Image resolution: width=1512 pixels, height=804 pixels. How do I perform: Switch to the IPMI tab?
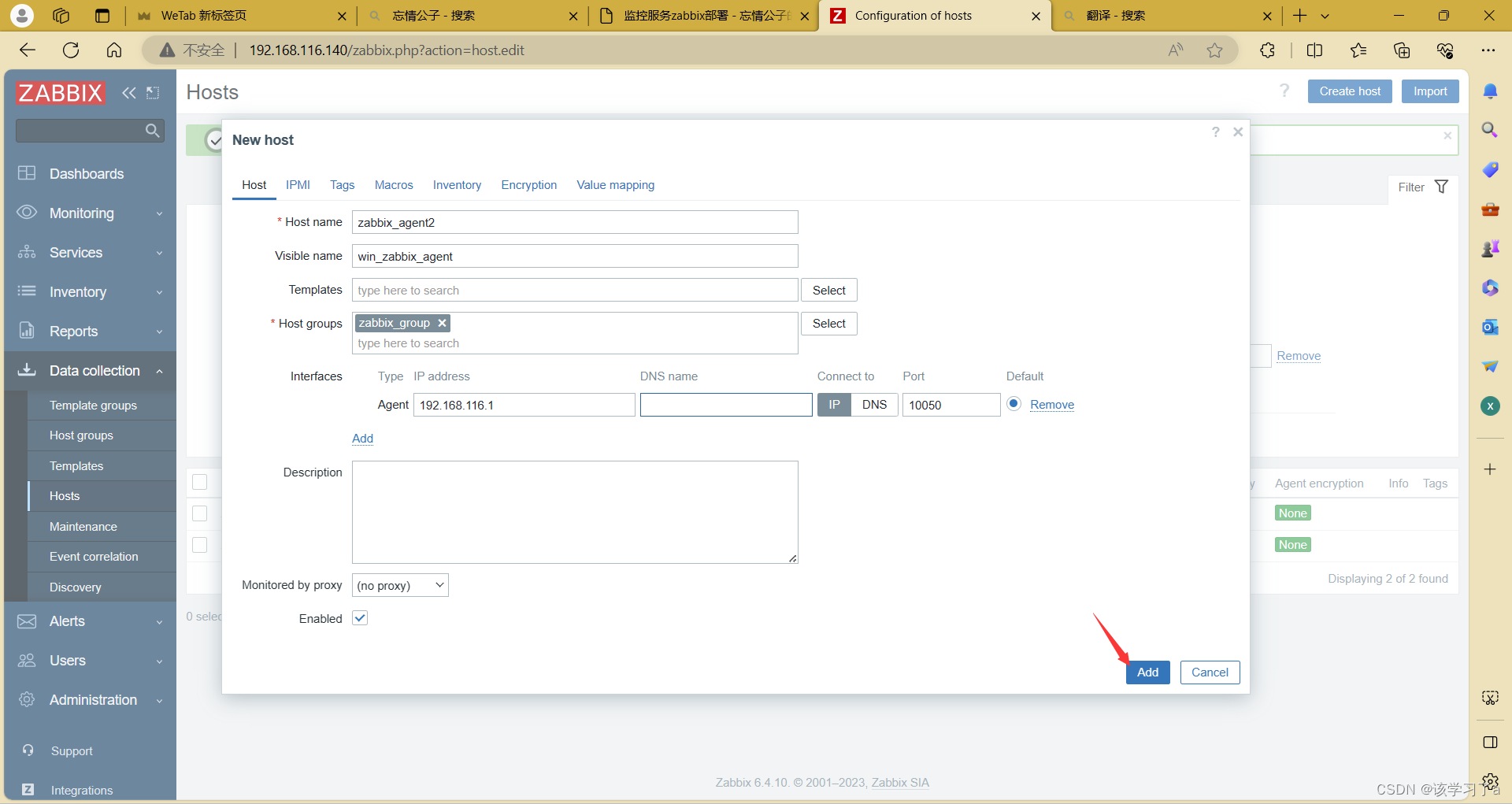coord(298,185)
